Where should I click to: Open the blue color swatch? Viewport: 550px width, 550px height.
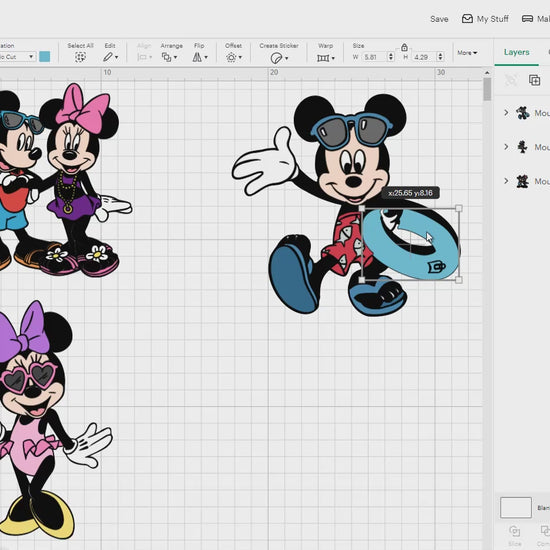[x=45, y=56]
